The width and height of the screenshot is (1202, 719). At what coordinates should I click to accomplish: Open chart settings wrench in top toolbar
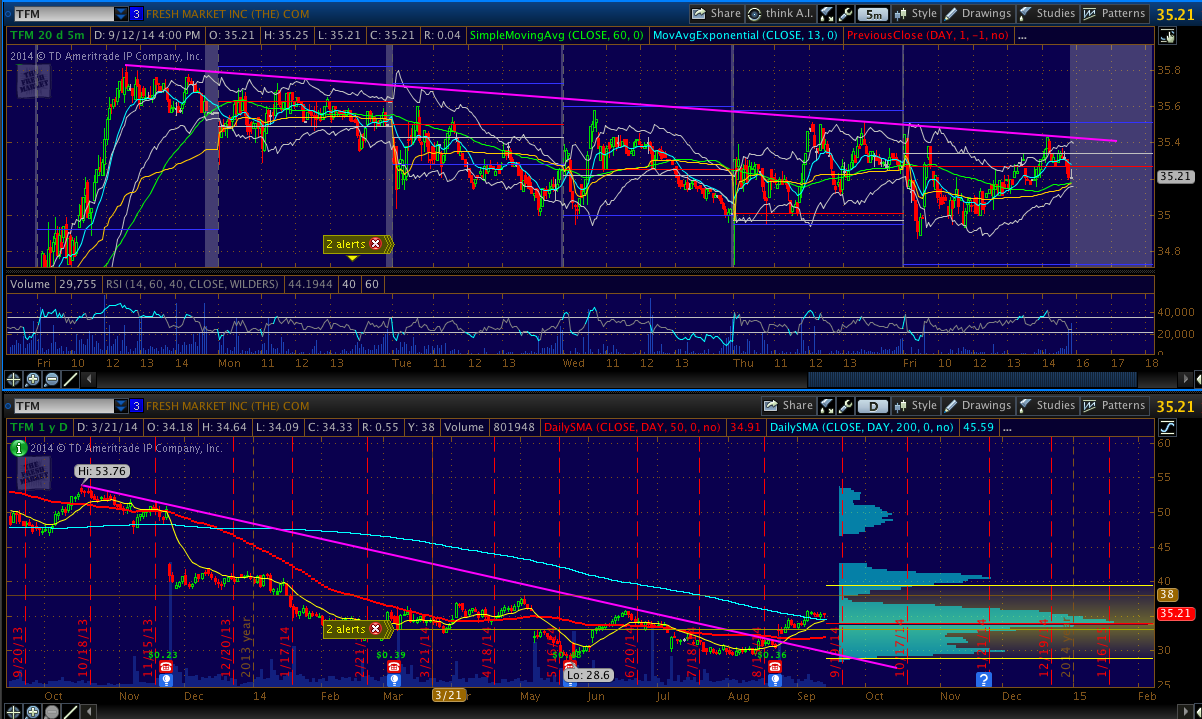pyautogui.click(x=845, y=14)
